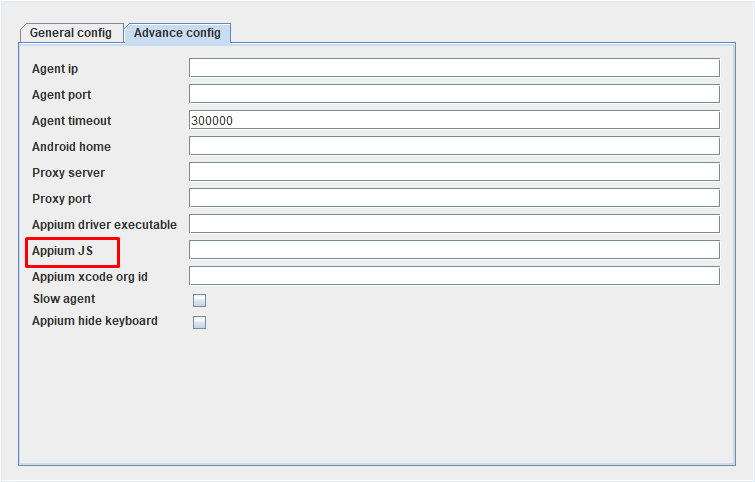This screenshot has height=482, width=755.
Task: Click the Appium hide keyboard label
Action: pos(95,321)
